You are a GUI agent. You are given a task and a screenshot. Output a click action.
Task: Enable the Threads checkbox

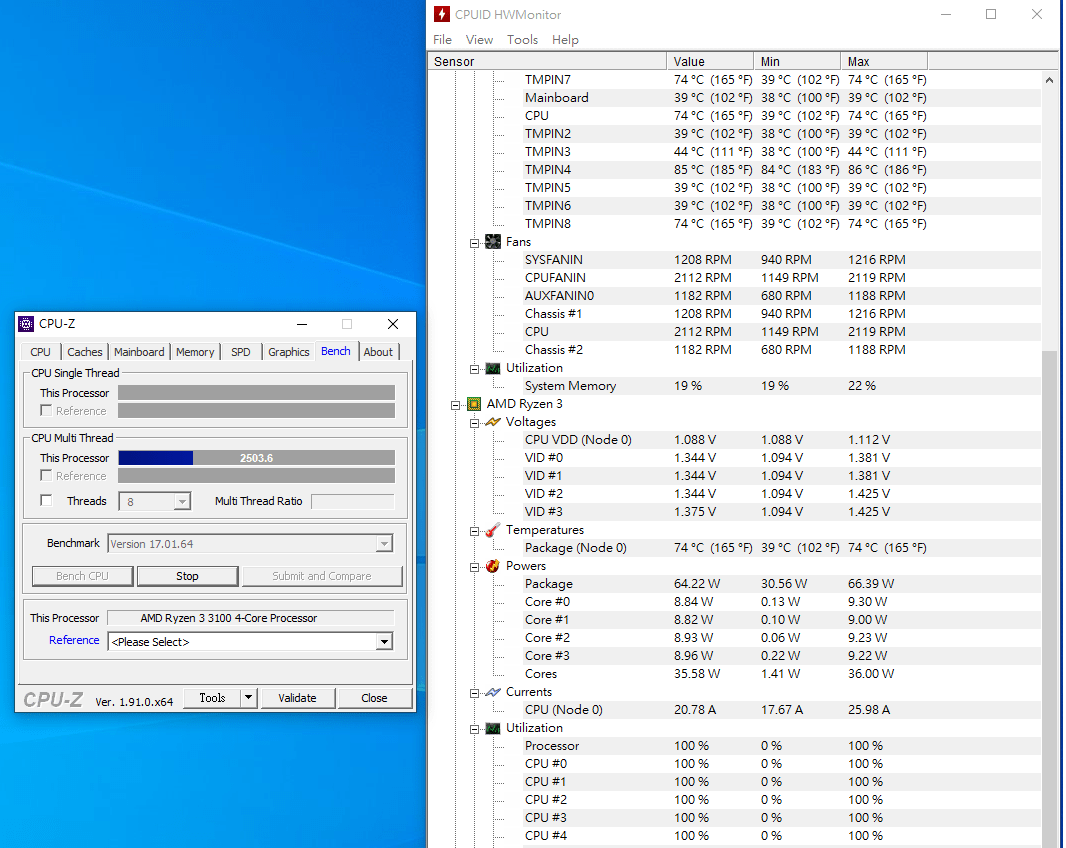46,501
